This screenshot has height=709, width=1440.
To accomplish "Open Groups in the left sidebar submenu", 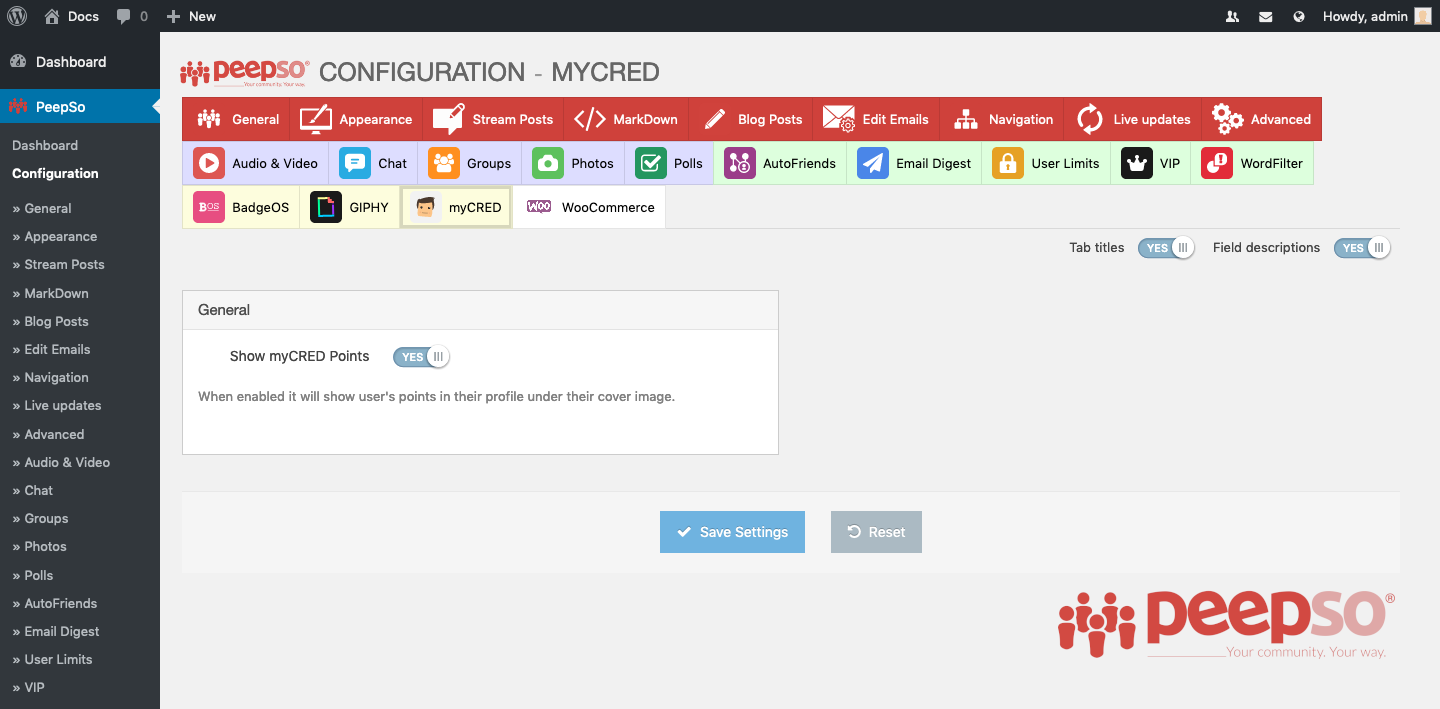I will click(40, 518).
